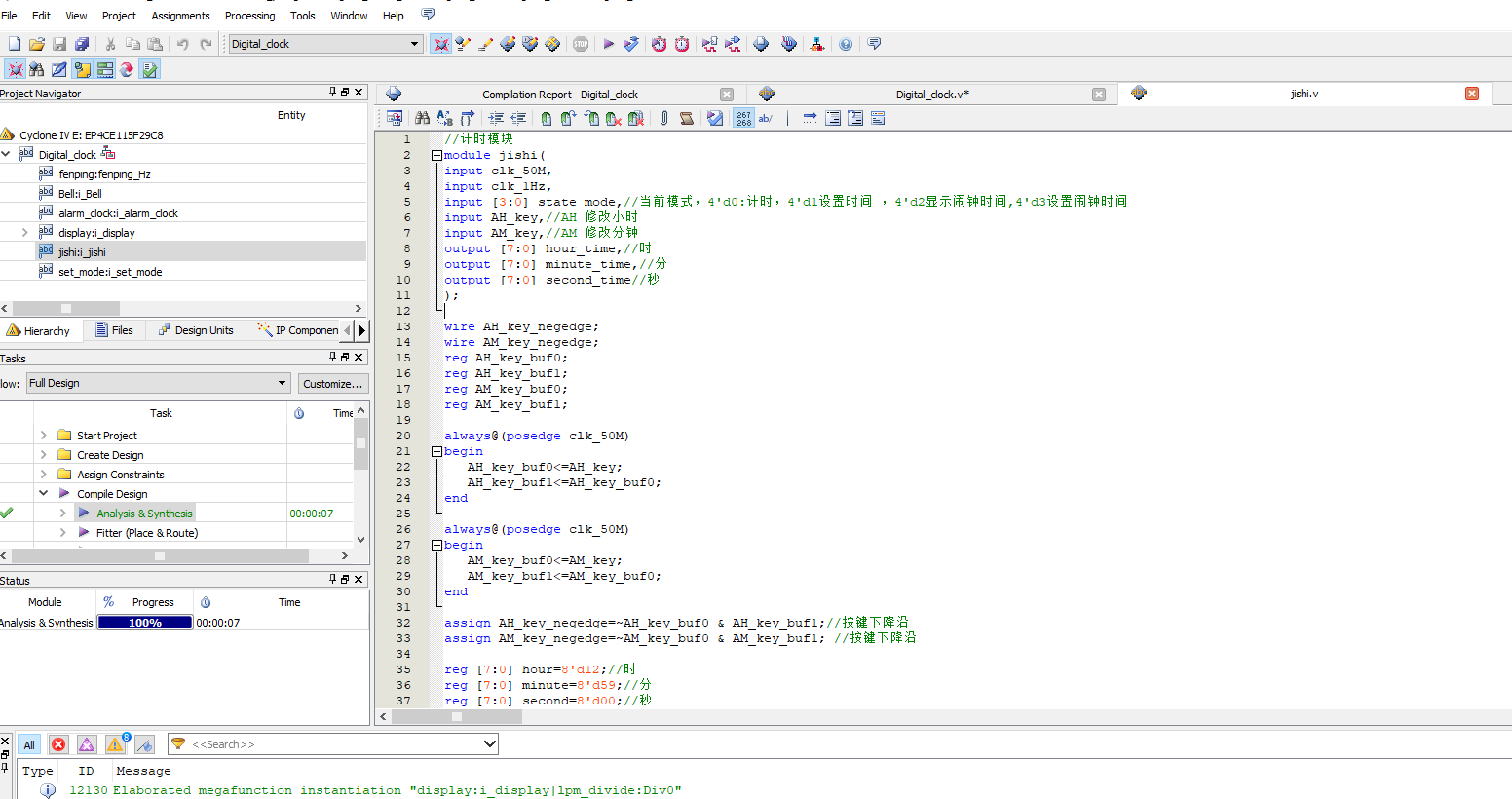
Task: Click the 100% Analysis & Synthesis progress bar
Action: [145, 622]
